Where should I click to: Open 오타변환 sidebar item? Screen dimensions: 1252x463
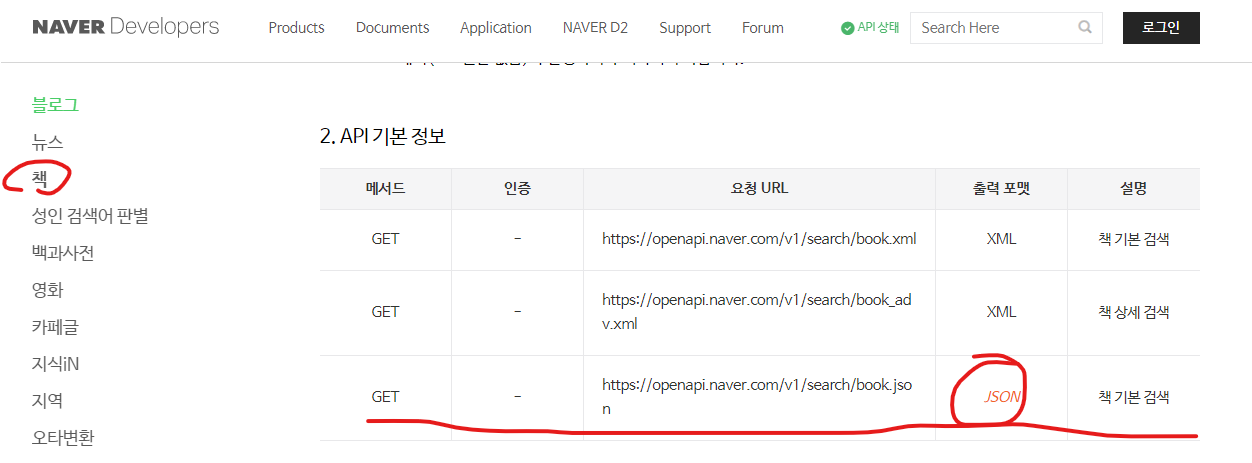tap(63, 438)
